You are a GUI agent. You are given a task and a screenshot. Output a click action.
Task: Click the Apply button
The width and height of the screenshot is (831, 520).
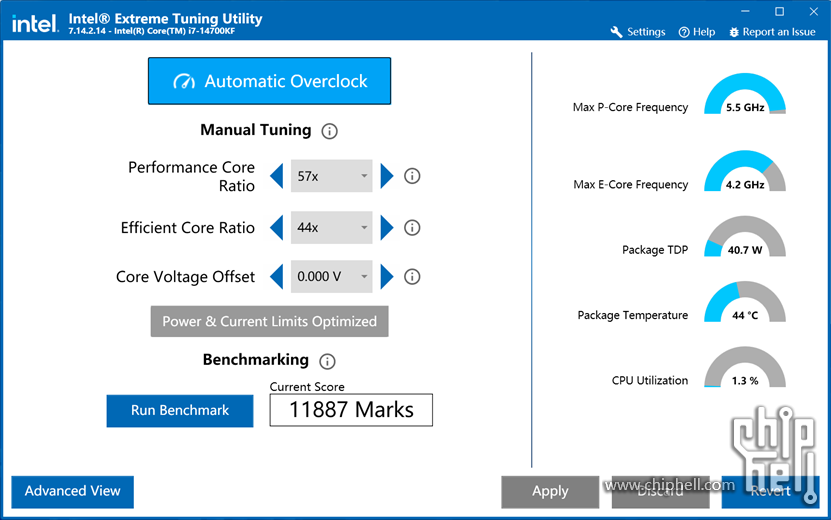pyautogui.click(x=550, y=491)
